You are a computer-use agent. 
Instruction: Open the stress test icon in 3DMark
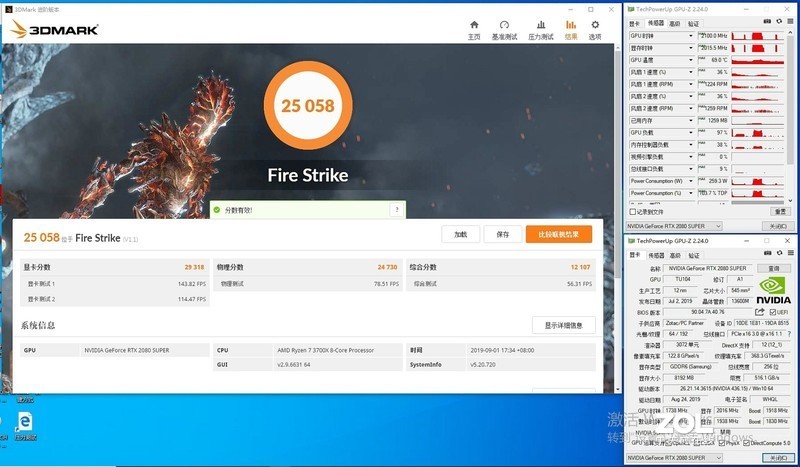(541, 25)
